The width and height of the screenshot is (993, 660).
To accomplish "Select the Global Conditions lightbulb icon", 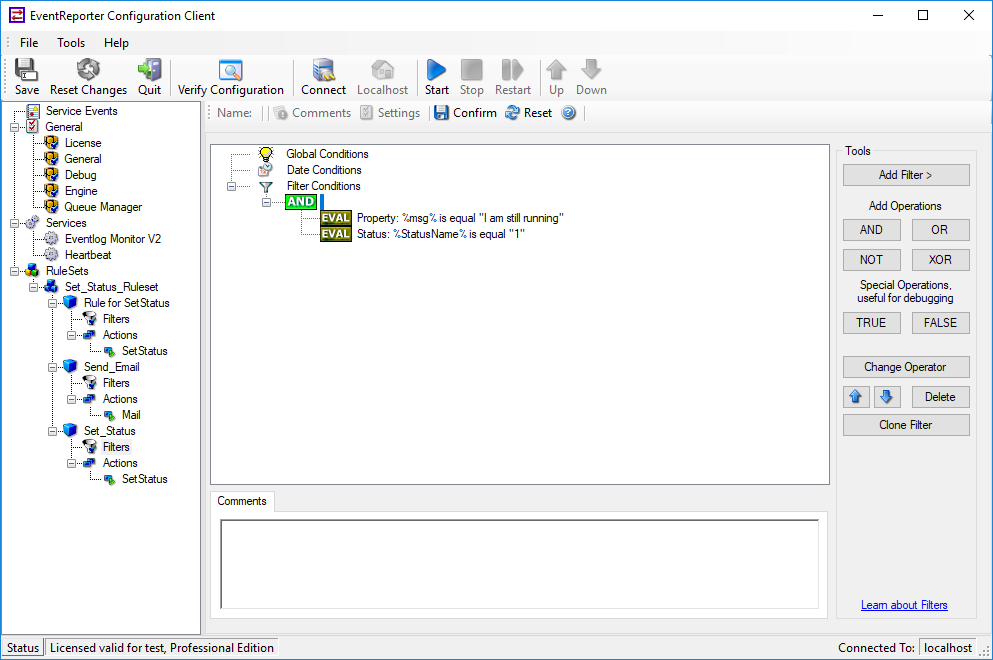I will (x=266, y=154).
